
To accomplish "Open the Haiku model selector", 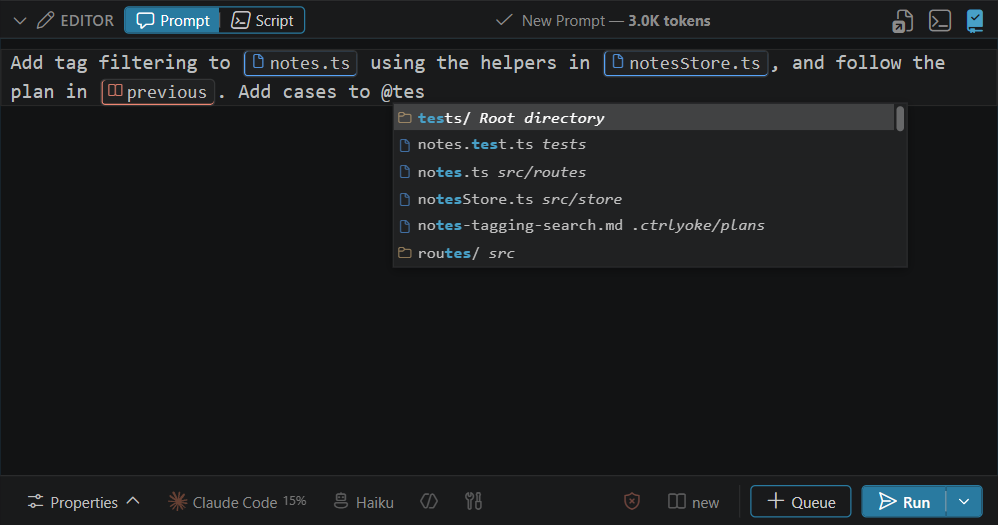I will [x=364, y=502].
